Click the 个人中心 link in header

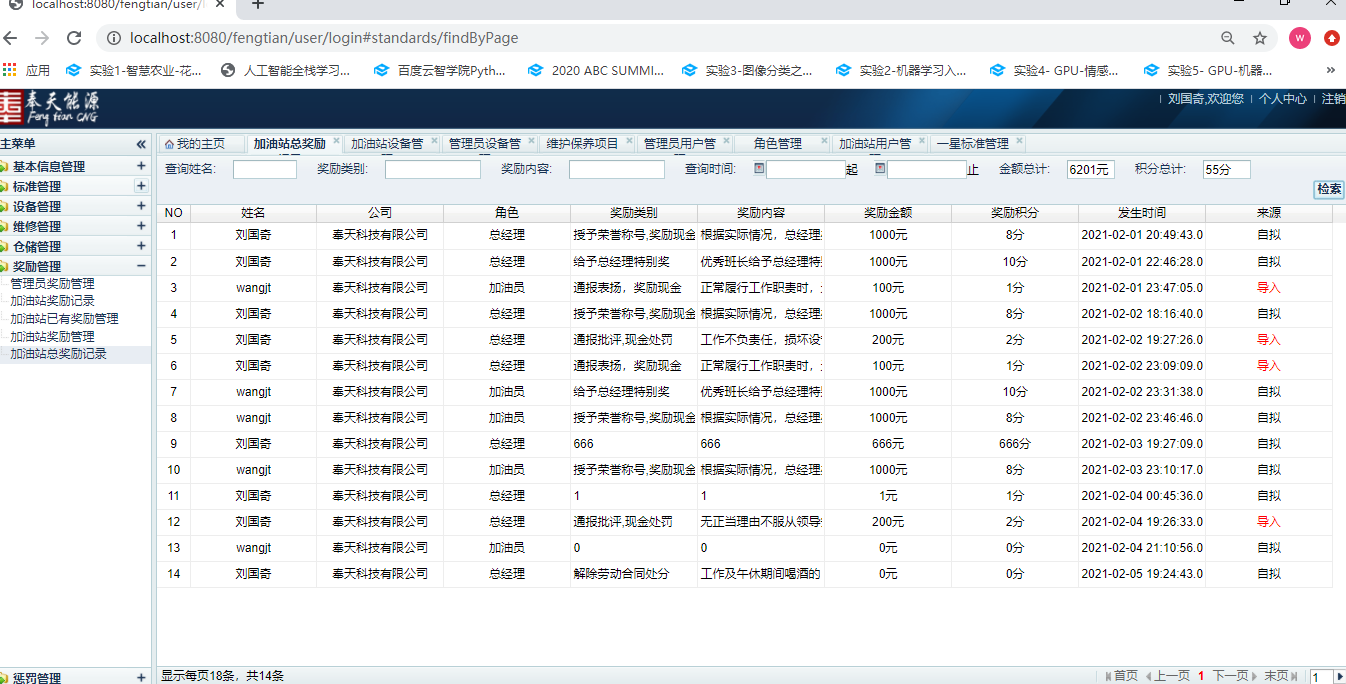(1282, 99)
